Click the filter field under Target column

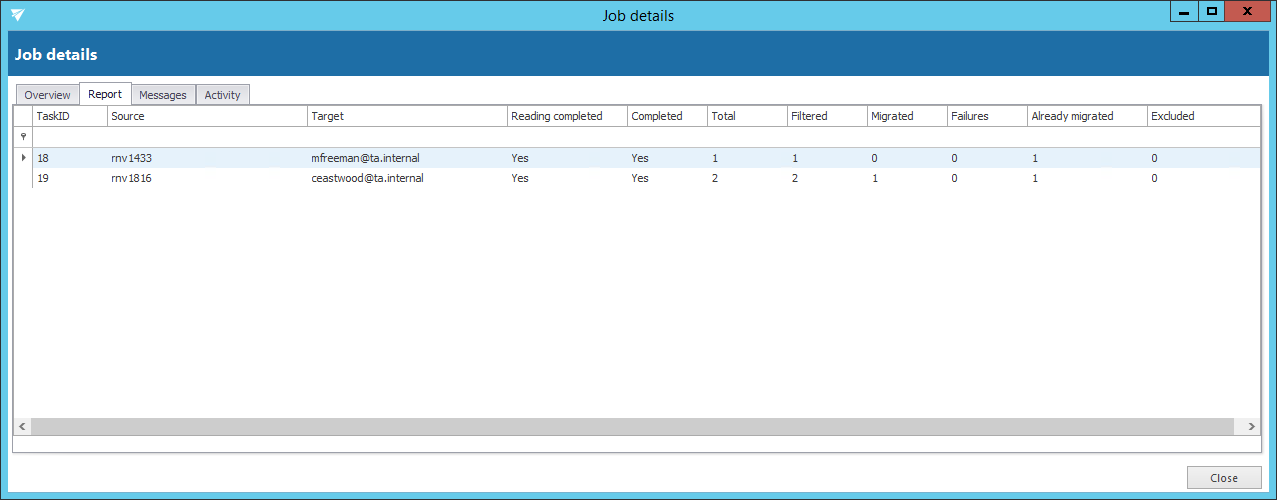point(407,137)
